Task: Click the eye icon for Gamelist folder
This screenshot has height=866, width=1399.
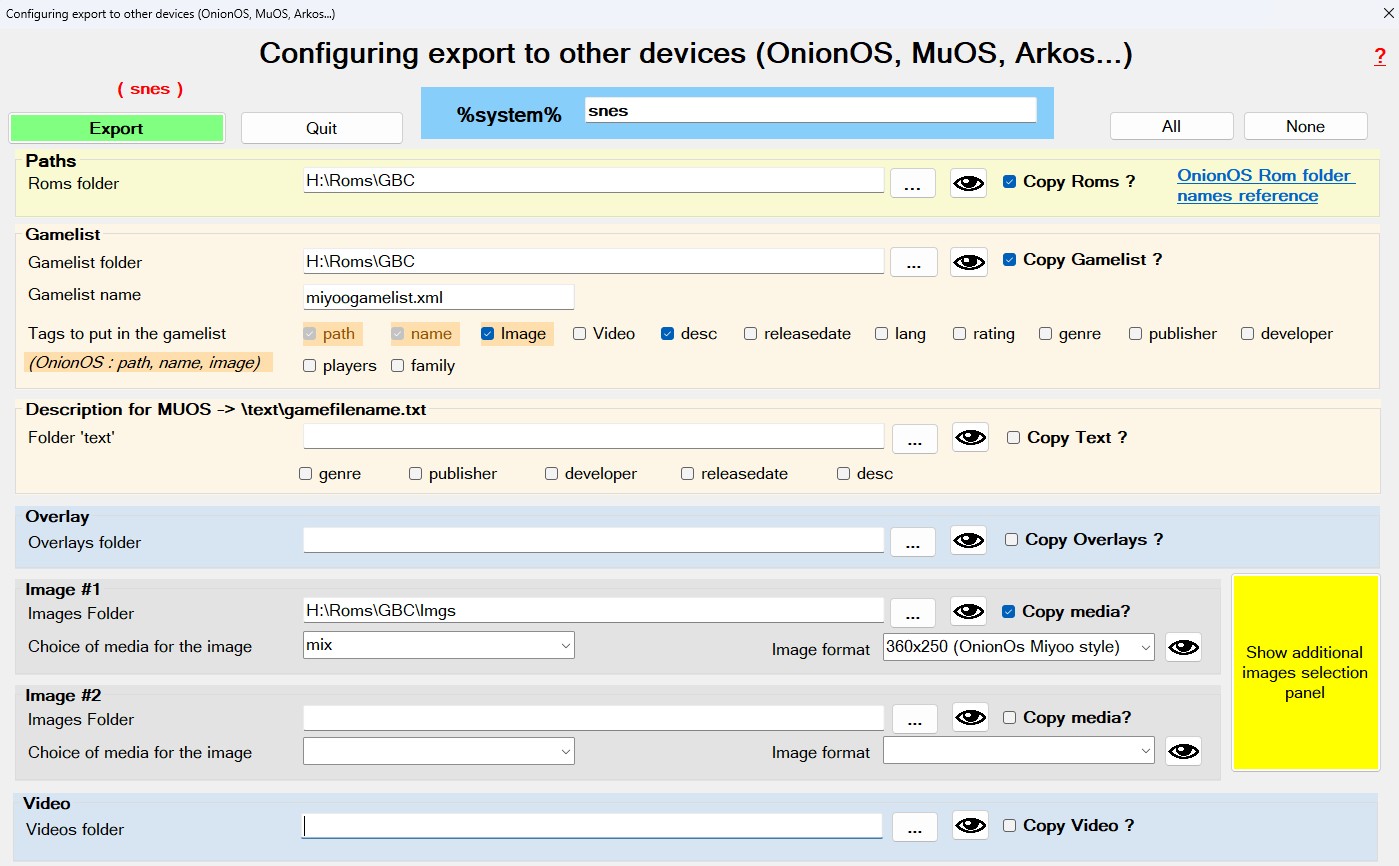Action: pos(968,262)
